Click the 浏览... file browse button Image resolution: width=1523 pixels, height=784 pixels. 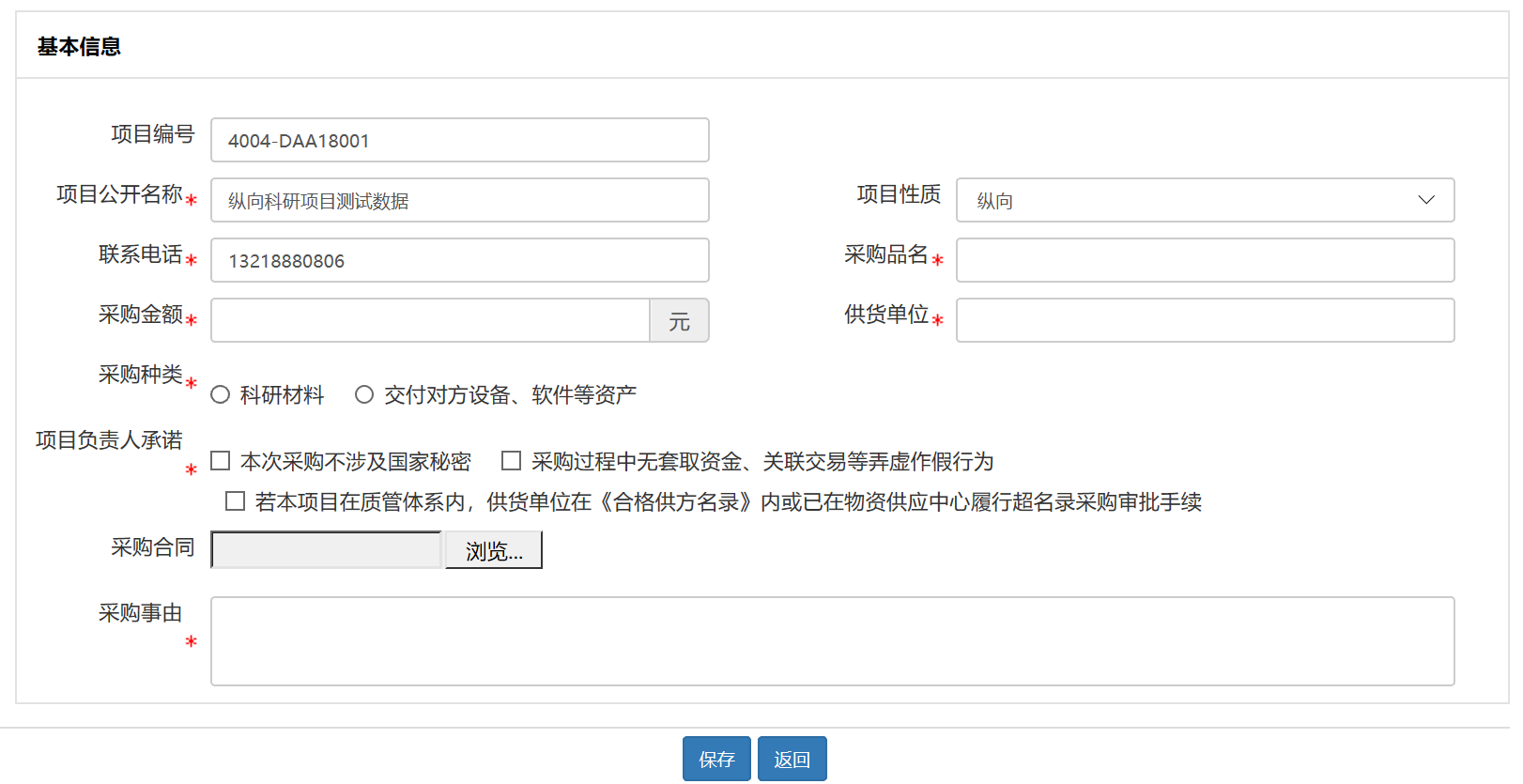tap(493, 550)
